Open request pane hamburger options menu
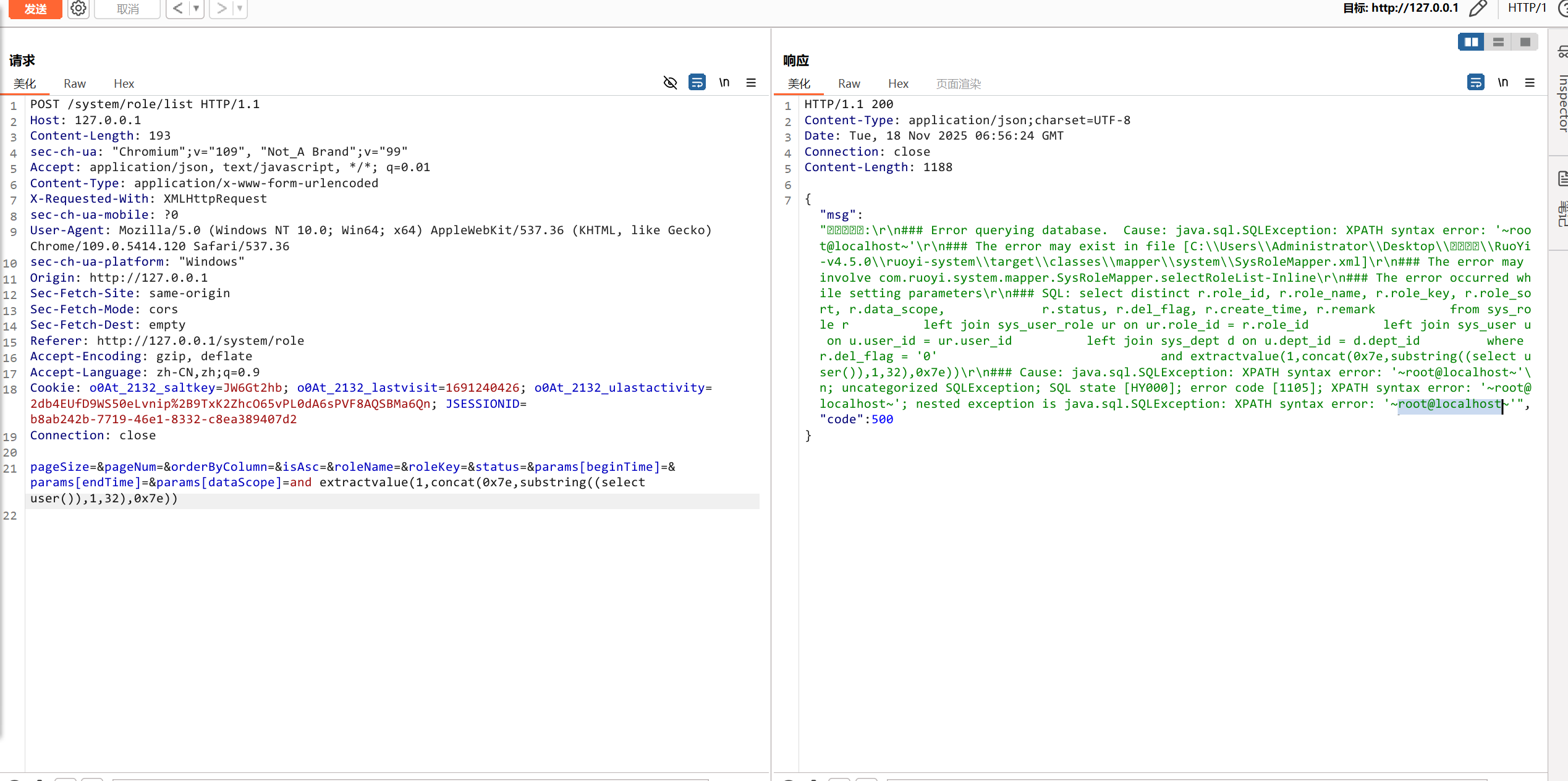The width and height of the screenshot is (1568, 781). point(751,83)
